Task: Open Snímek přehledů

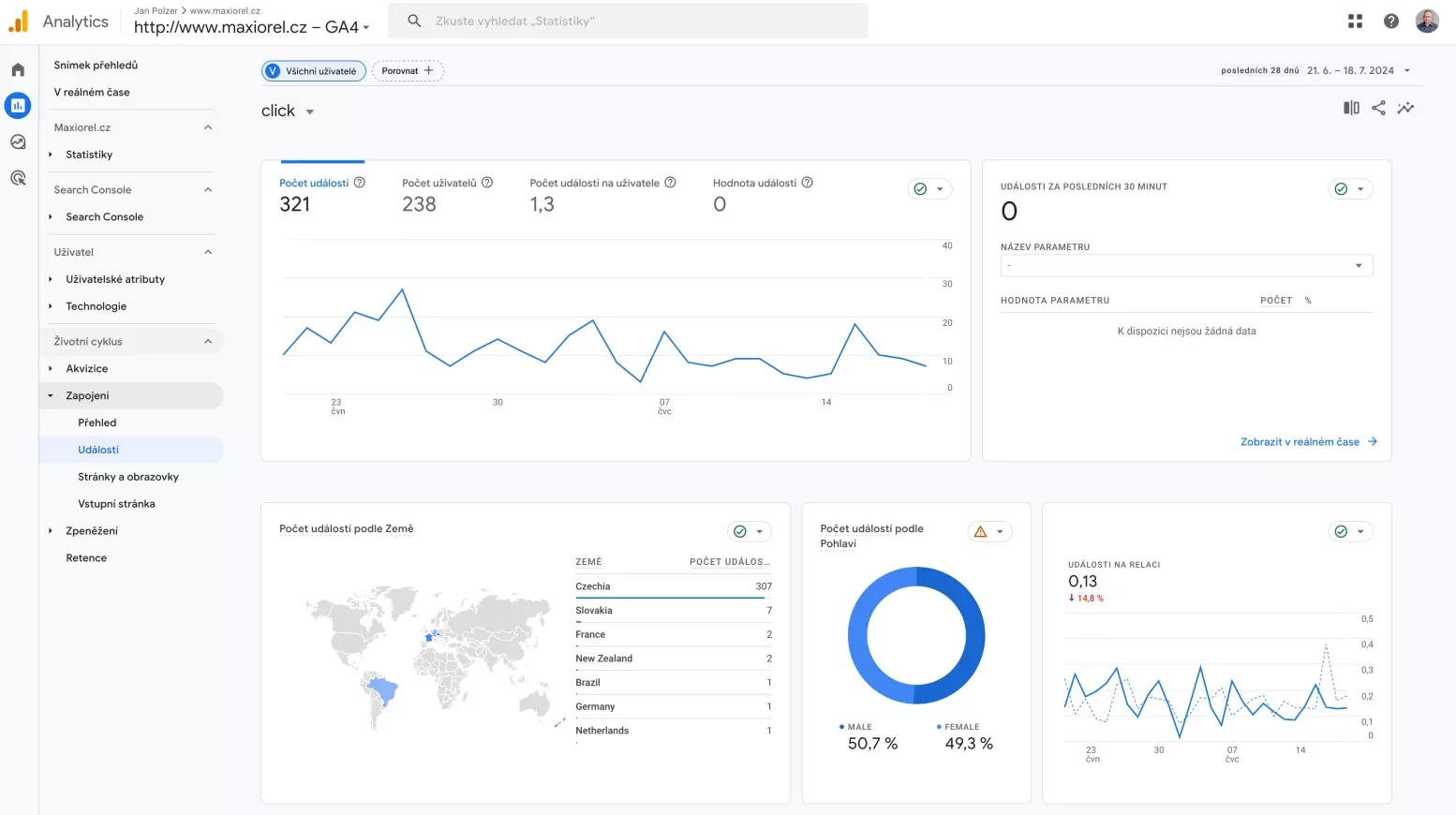Action: [96, 66]
